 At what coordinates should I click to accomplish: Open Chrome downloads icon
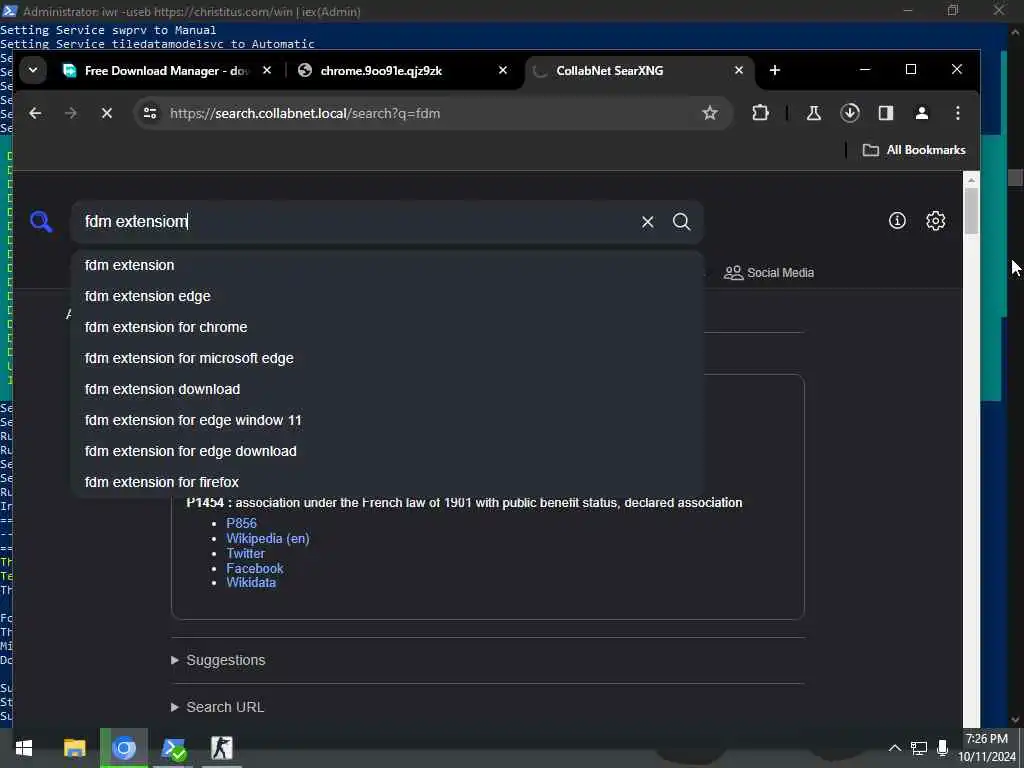[850, 113]
